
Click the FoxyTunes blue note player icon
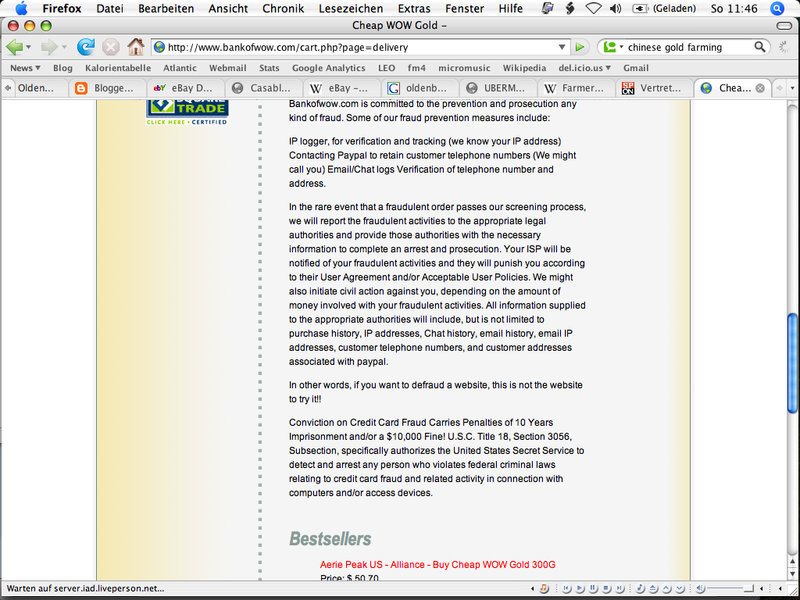click(x=640, y=588)
